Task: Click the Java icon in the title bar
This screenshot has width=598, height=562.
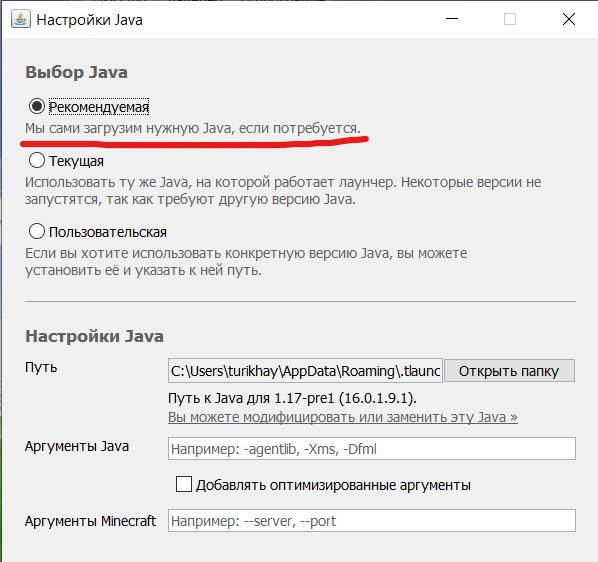Action: 21,19
